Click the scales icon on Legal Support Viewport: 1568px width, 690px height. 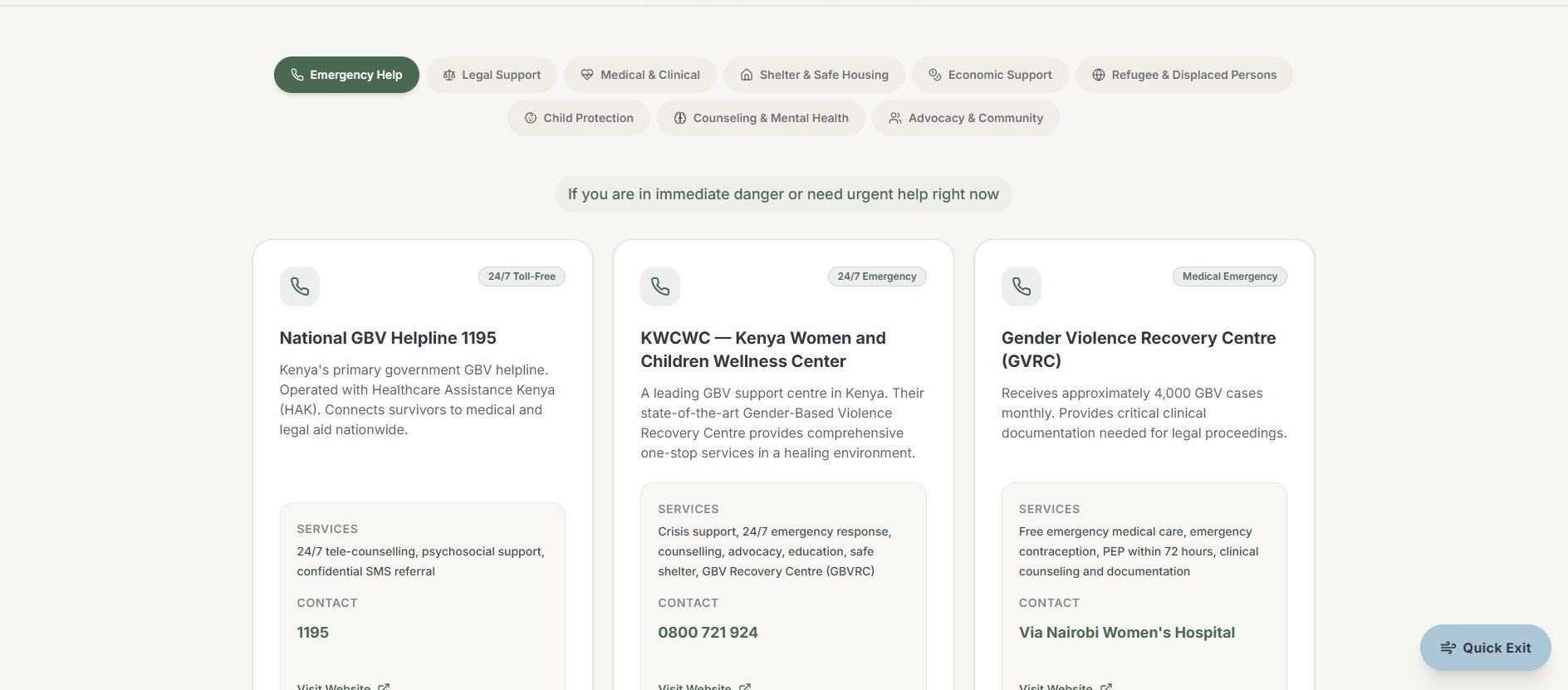click(449, 75)
